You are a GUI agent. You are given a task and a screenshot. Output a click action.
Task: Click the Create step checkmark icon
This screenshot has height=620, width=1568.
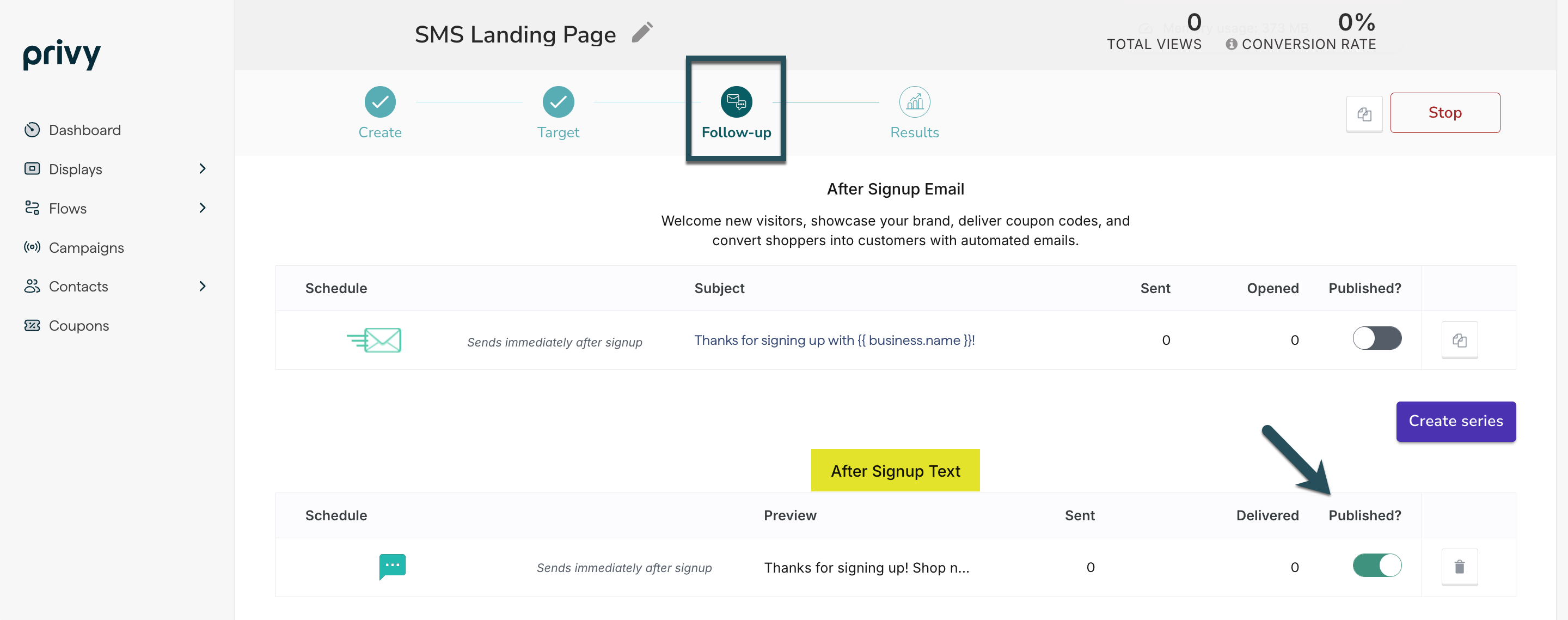click(380, 102)
